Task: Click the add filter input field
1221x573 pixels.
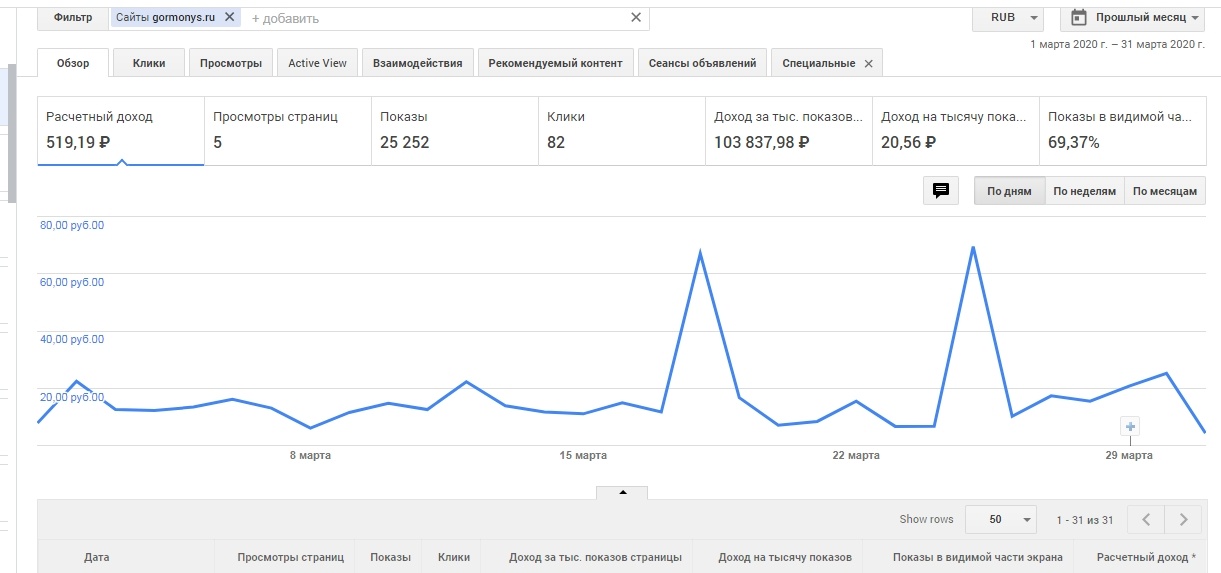Action: [x=430, y=18]
